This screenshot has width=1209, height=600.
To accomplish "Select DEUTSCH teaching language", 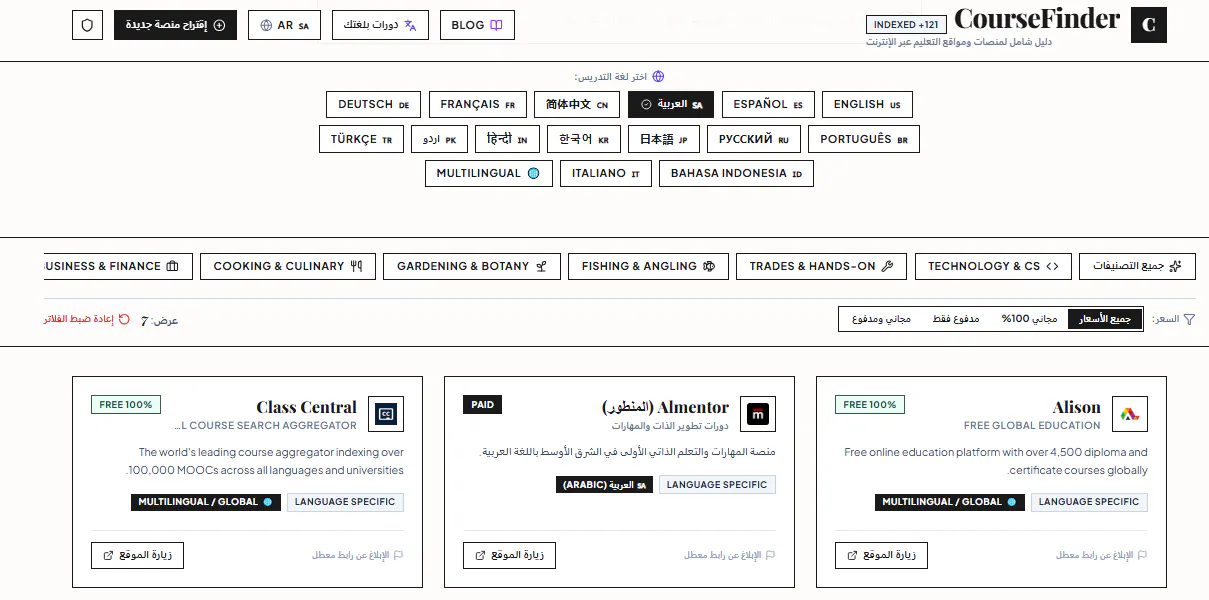I will [373, 104].
